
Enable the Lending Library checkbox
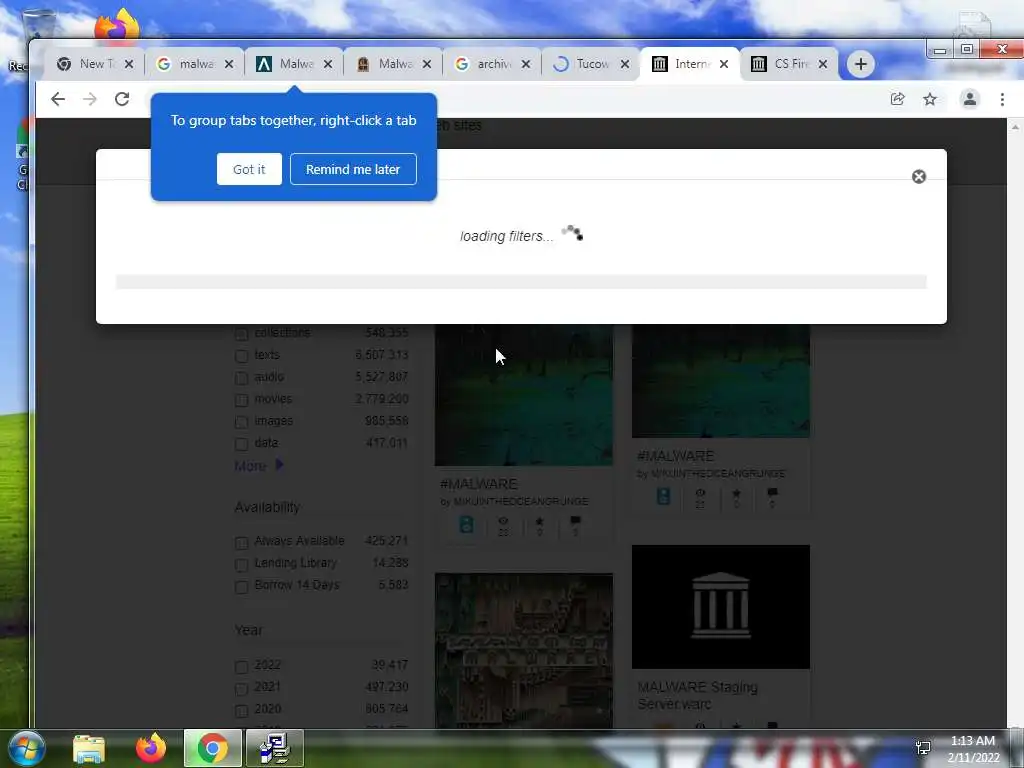[241, 564]
